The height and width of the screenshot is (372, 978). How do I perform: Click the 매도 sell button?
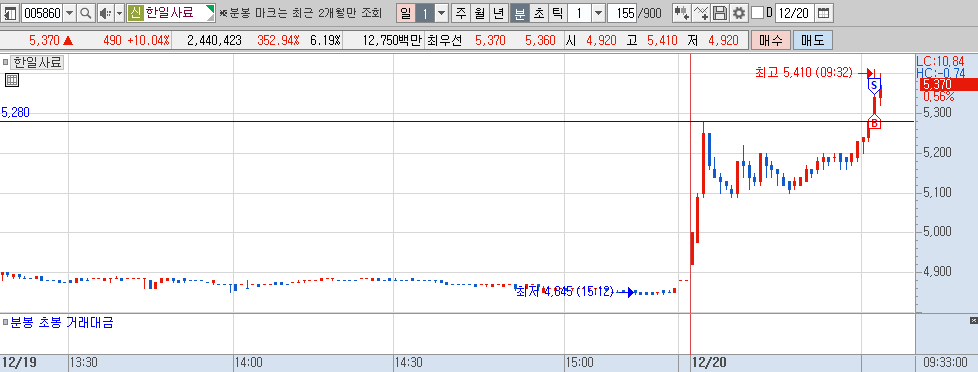click(813, 41)
